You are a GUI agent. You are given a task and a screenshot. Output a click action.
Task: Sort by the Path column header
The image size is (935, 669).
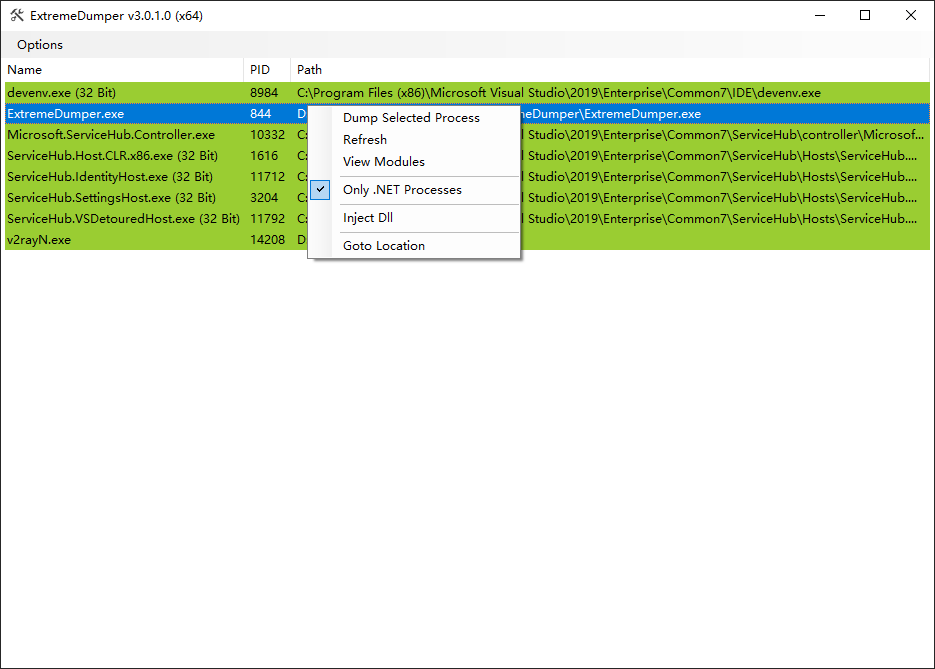[x=610, y=70]
